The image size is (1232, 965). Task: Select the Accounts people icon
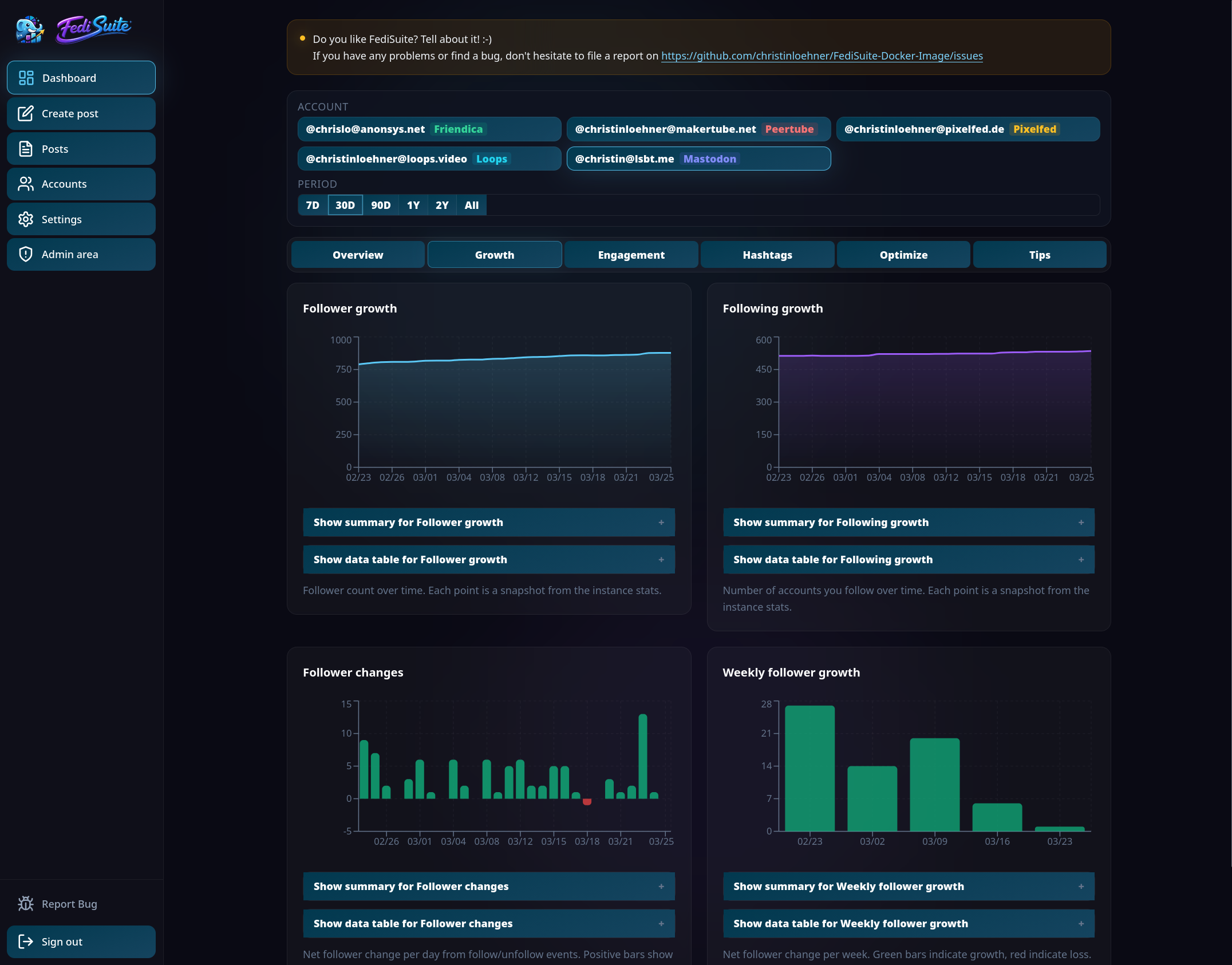(x=25, y=184)
